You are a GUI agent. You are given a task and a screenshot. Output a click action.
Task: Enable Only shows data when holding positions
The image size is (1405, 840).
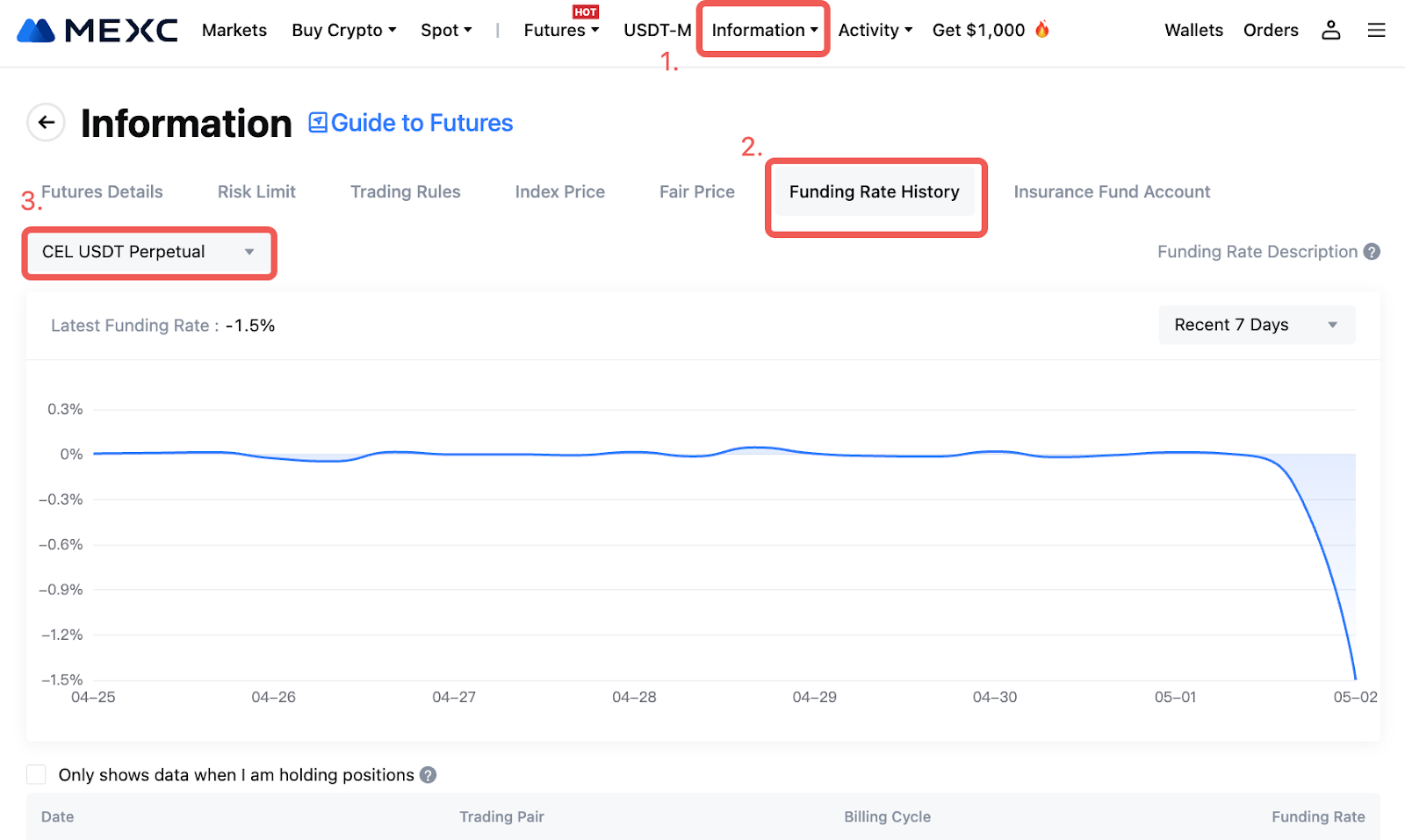click(x=36, y=774)
